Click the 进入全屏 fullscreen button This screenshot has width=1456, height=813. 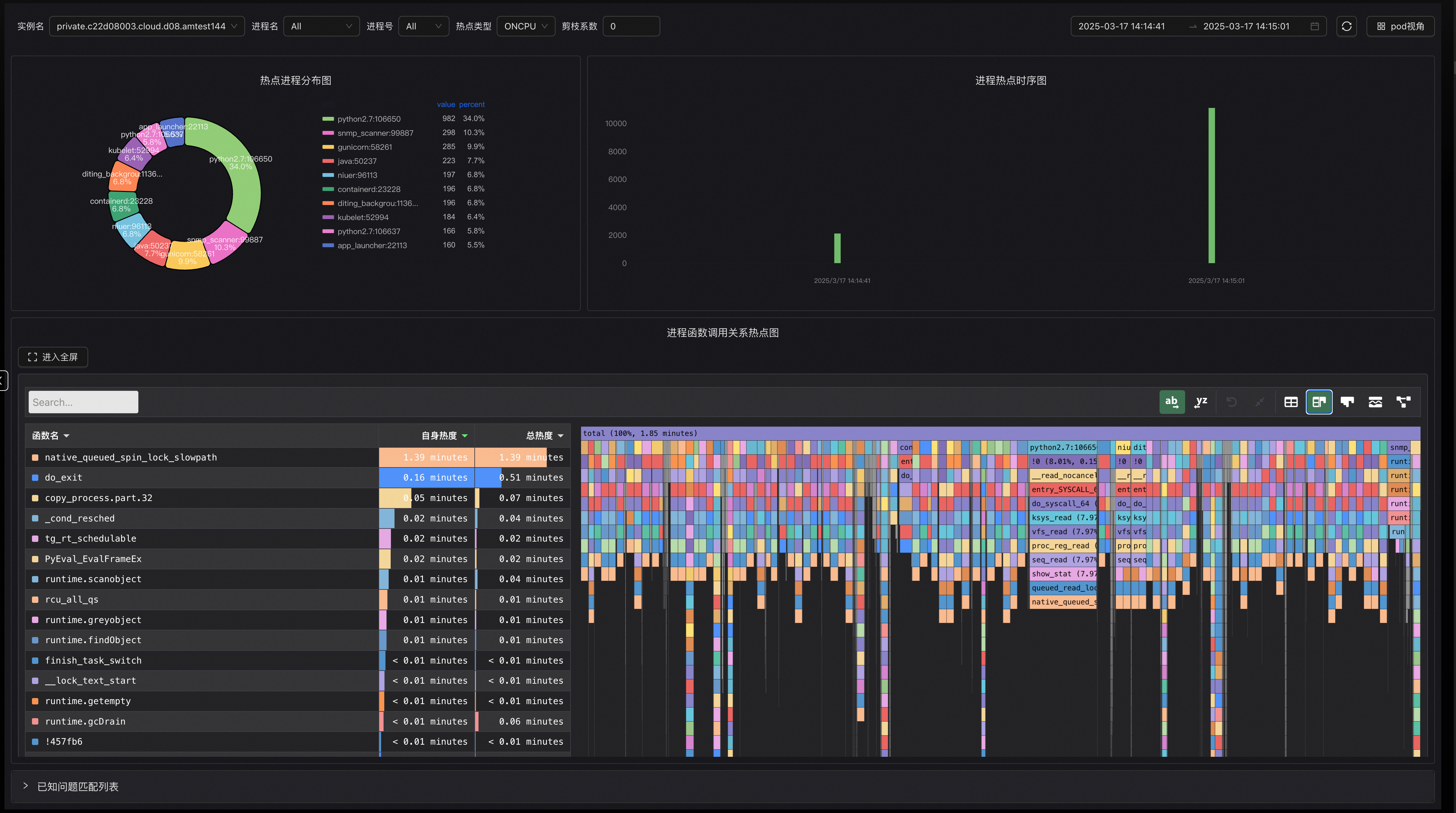tap(53, 357)
